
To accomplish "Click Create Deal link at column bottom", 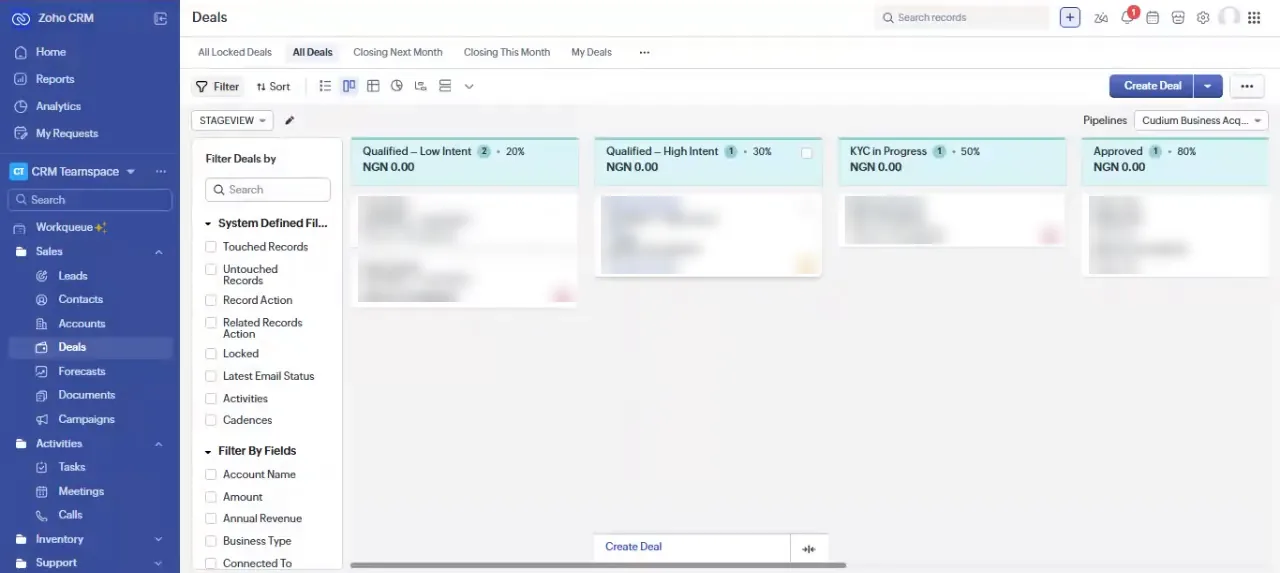I will [633, 547].
